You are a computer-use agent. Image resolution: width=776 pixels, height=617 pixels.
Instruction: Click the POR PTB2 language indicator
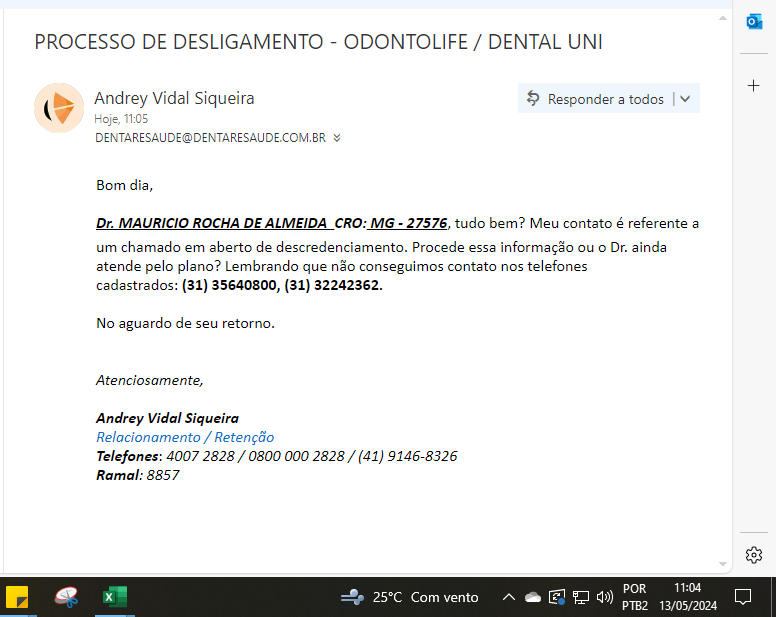(x=635, y=597)
